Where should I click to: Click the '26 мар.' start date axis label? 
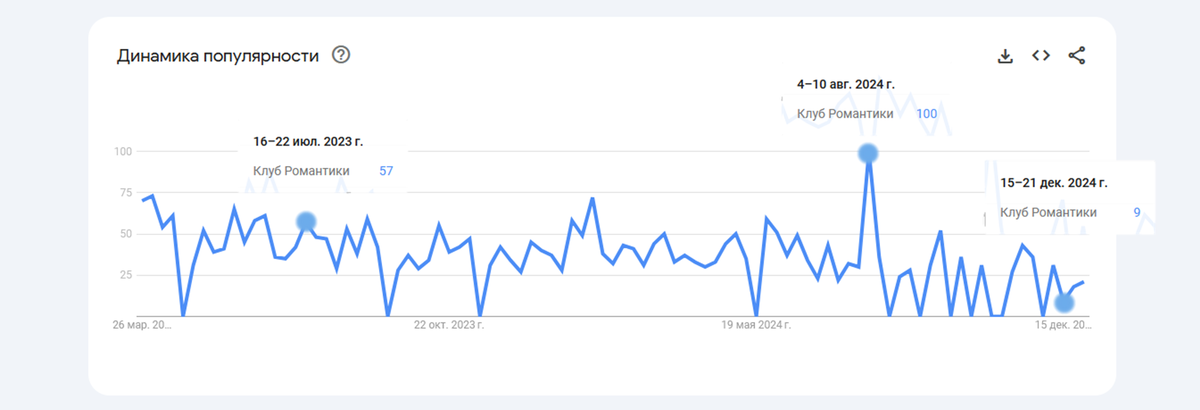pyautogui.click(x=143, y=325)
